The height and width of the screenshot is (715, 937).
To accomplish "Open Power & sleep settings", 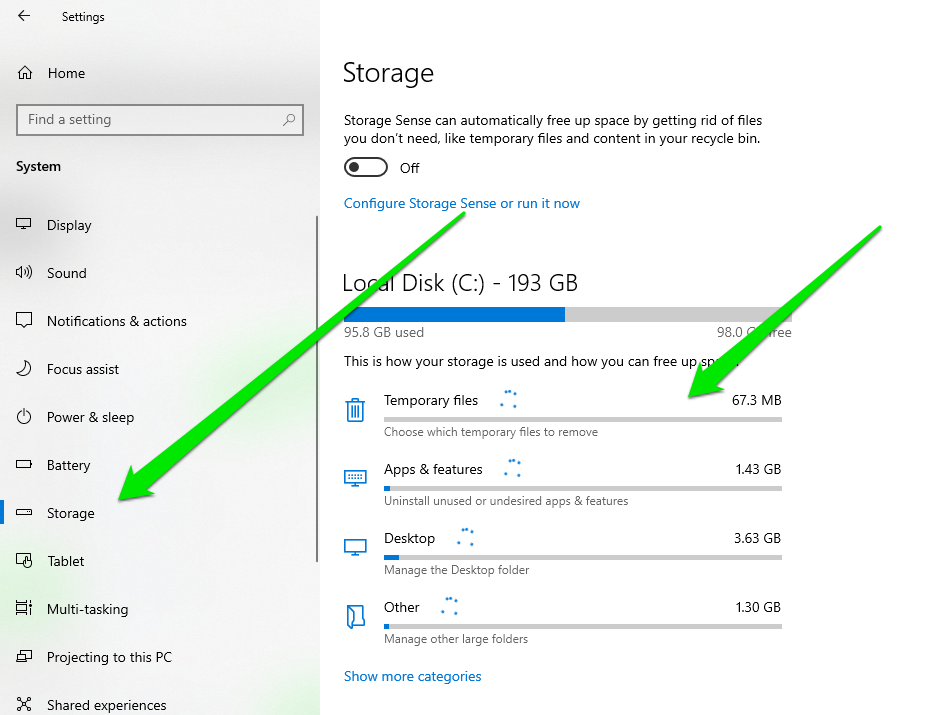I will 22,417.
